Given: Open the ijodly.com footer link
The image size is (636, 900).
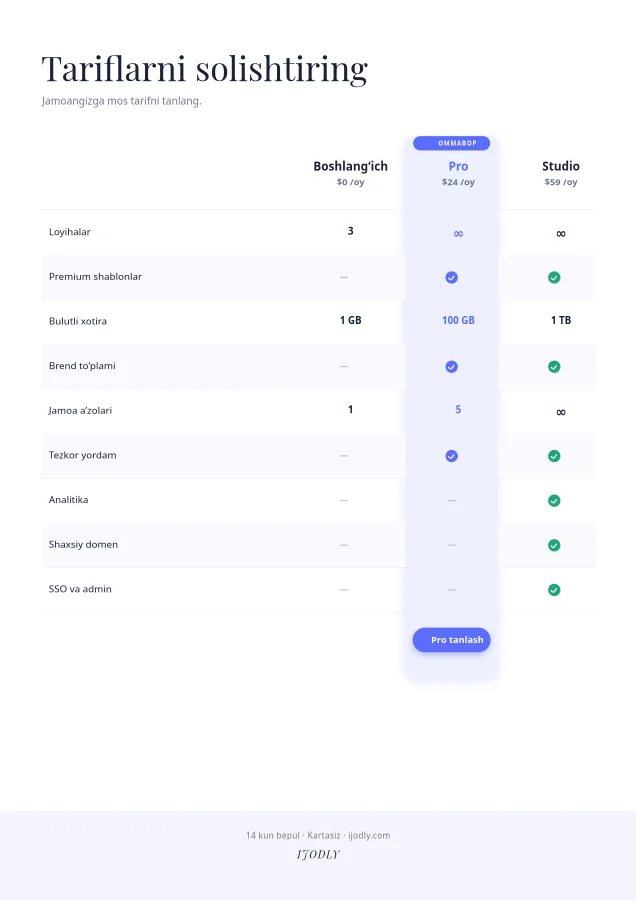Looking at the screenshot, I should pos(369,835).
